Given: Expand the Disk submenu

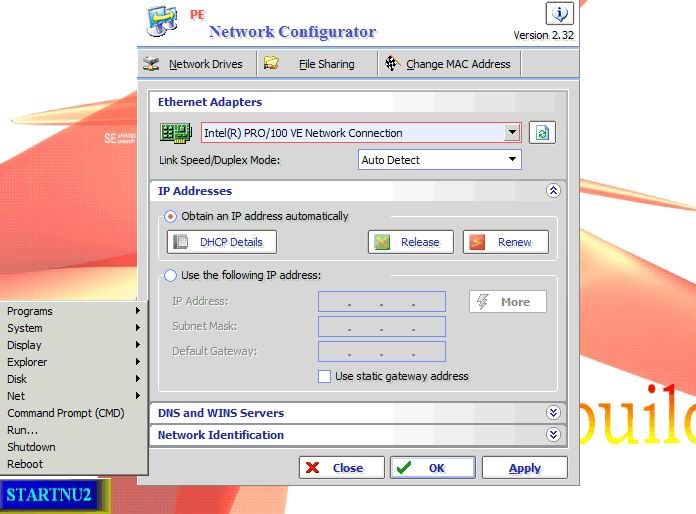Looking at the screenshot, I should (x=74, y=379).
